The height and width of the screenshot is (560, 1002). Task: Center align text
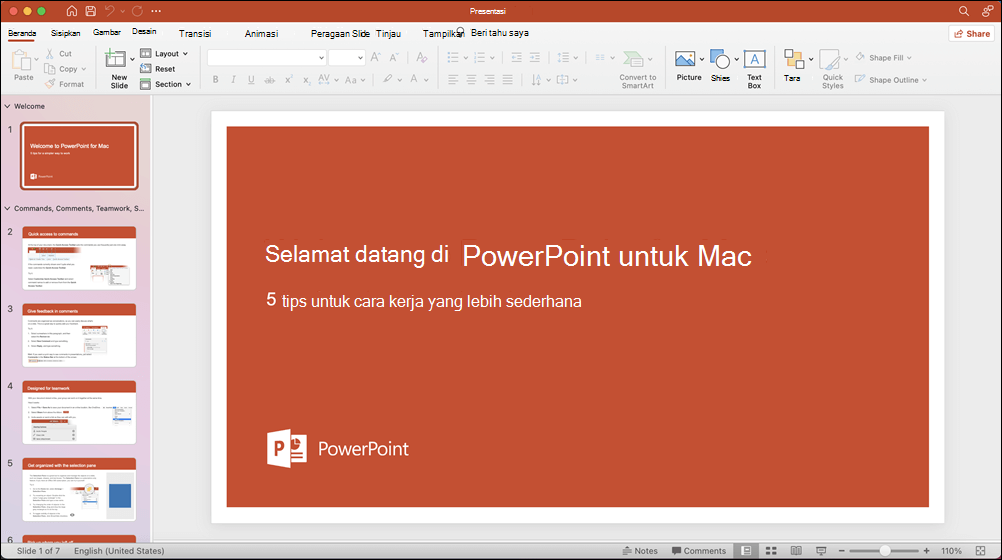pos(471,80)
